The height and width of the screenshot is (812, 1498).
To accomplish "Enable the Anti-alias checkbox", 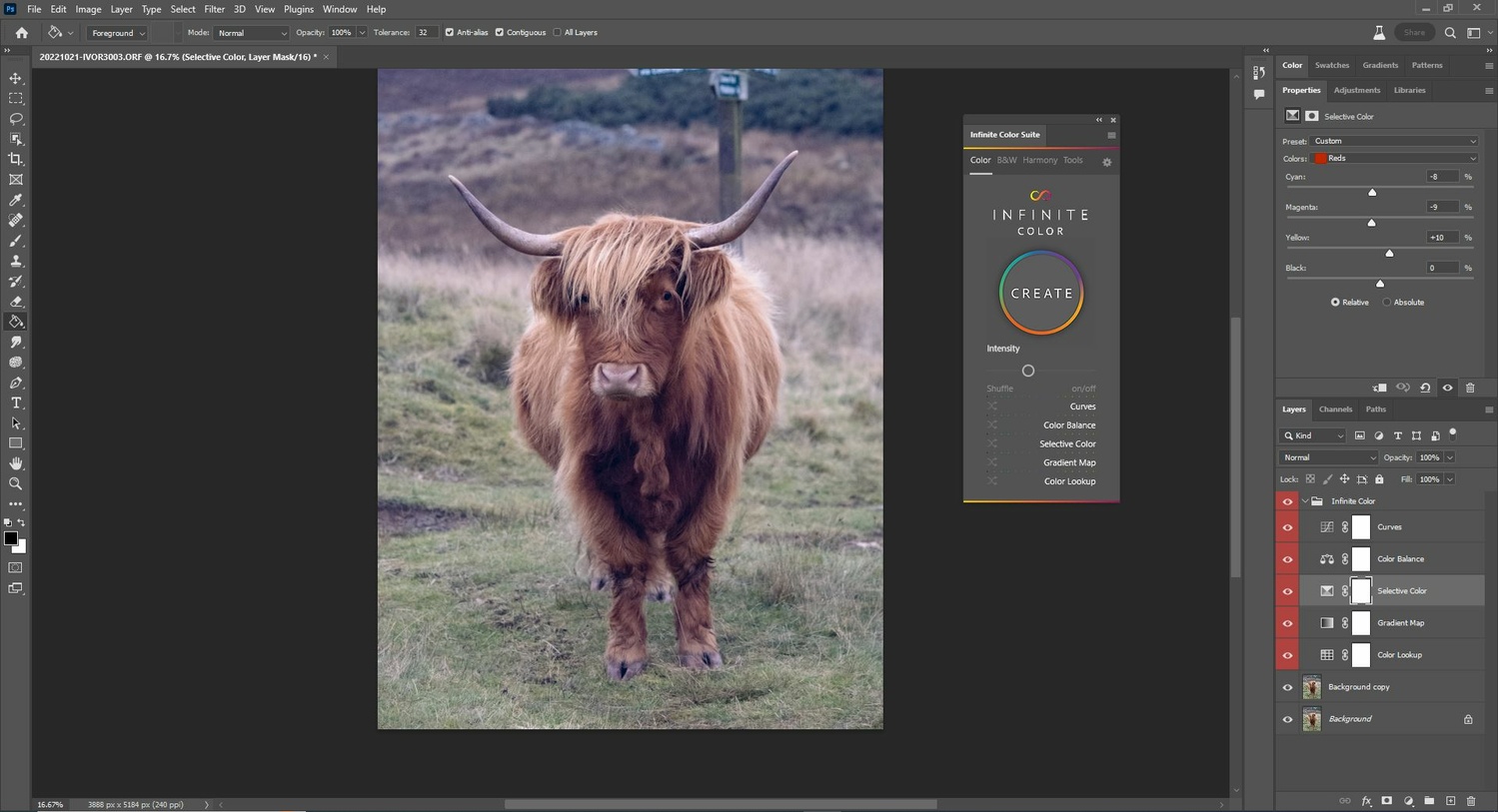I will pos(450,32).
